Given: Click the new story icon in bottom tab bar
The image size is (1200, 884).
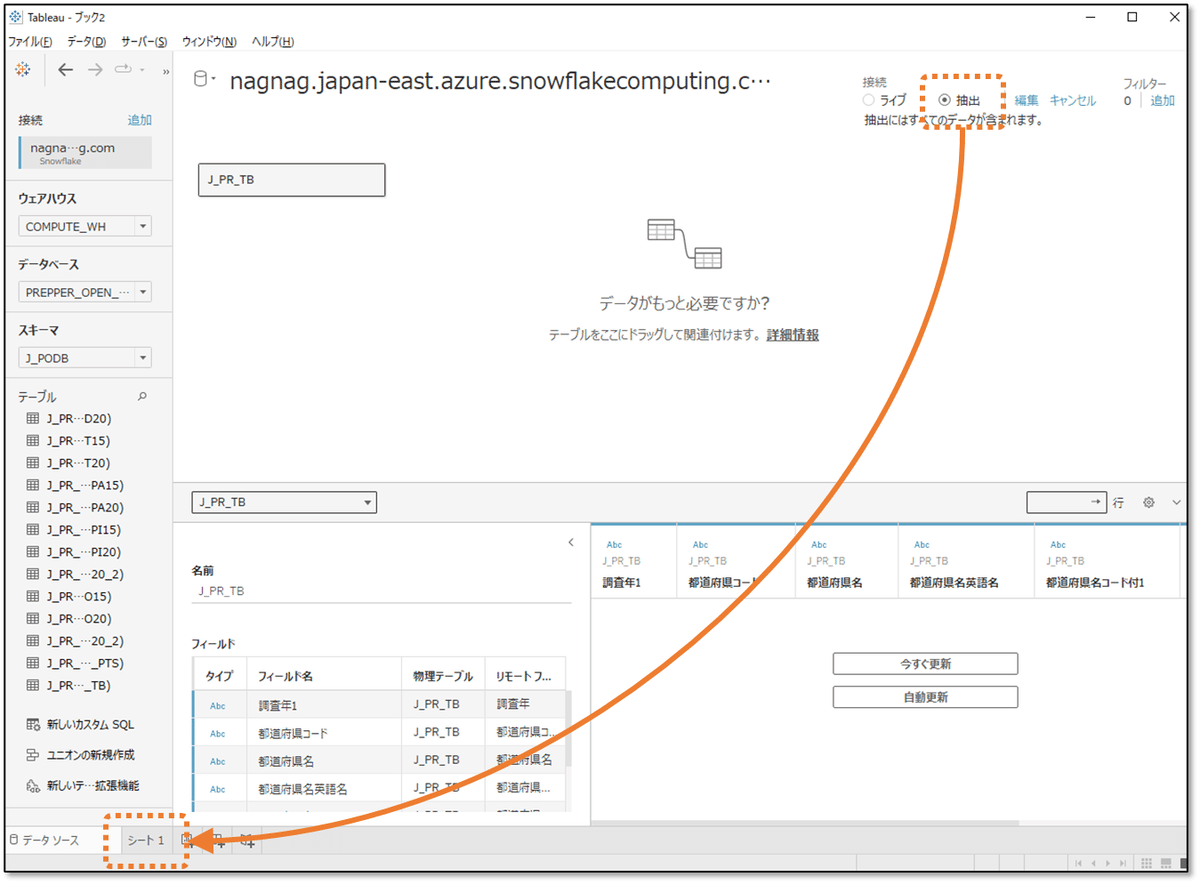Looking at the screenshot, I should (246, 842).
